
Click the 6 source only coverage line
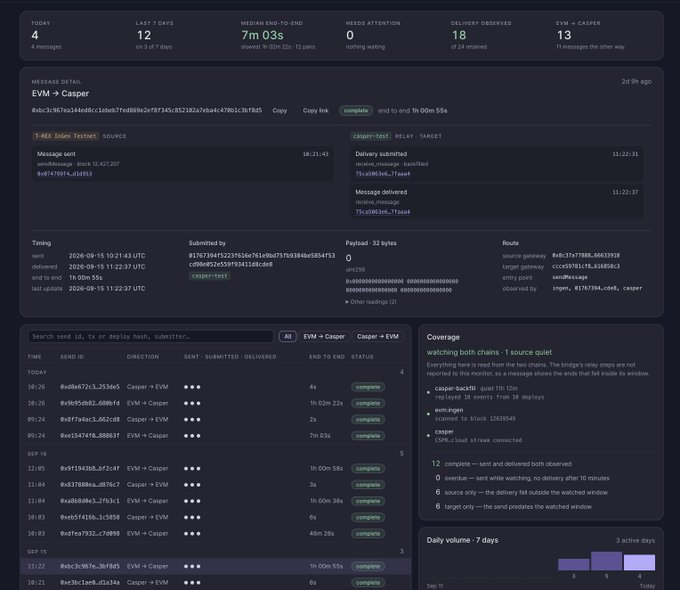coord(521,492)
